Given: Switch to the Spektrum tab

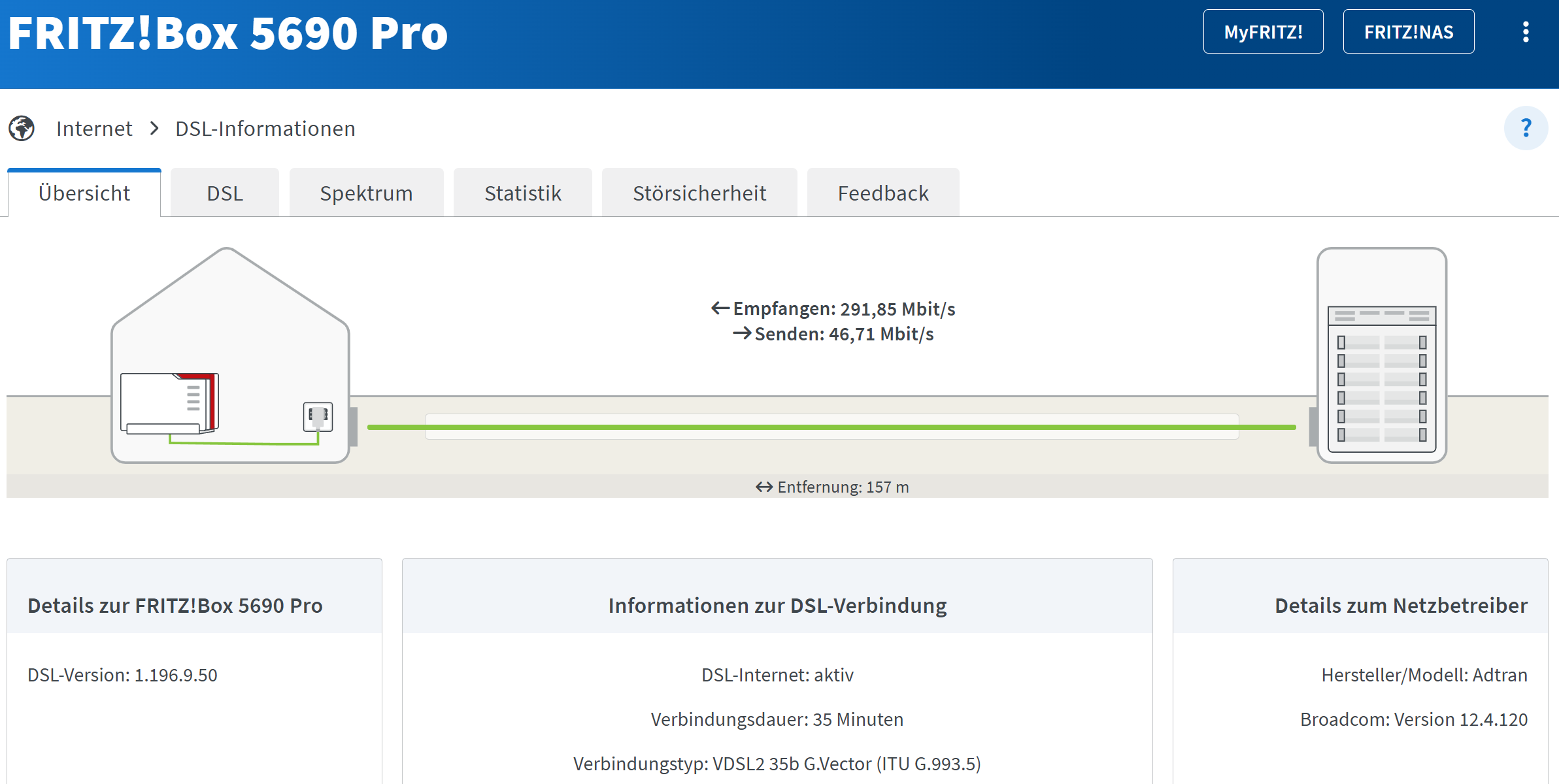Looking at the screenshot, I should tap(366, 193).
